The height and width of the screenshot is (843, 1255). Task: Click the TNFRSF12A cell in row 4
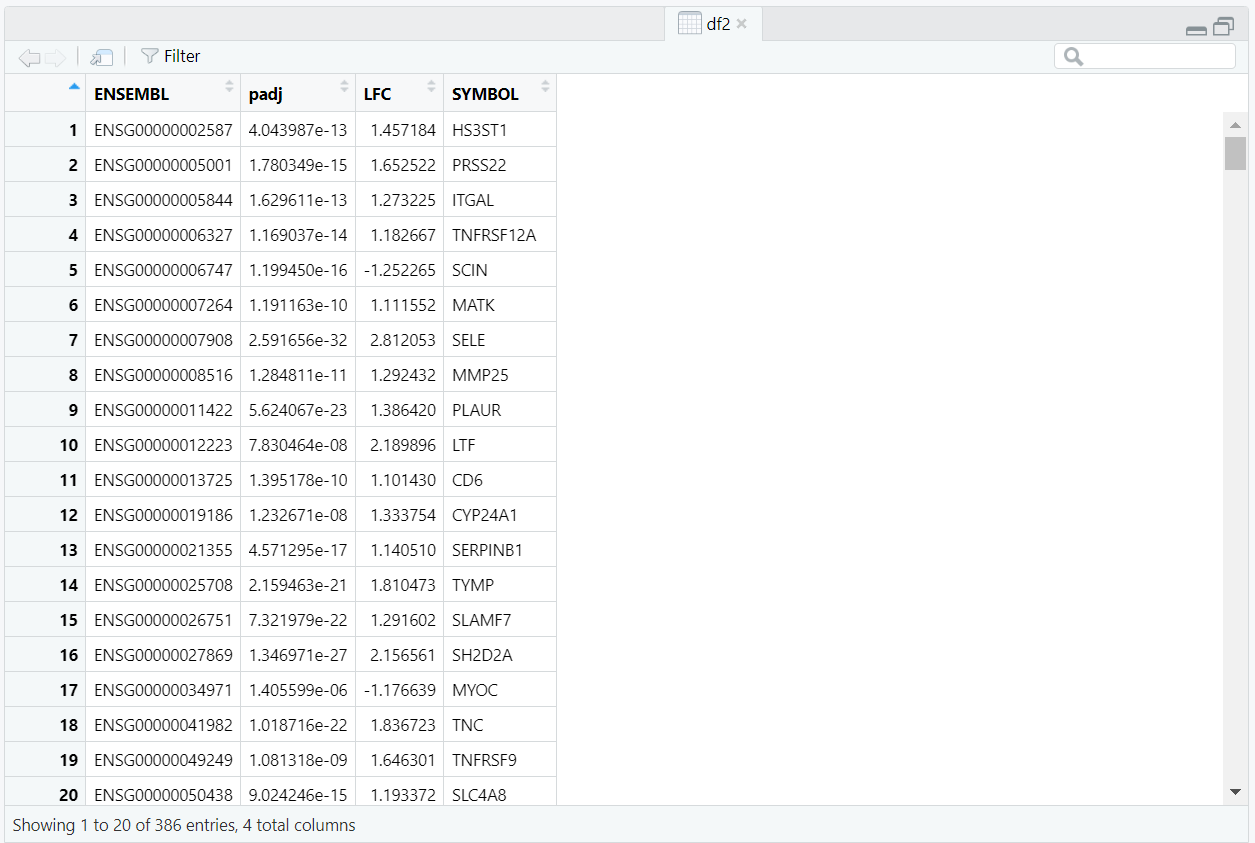494,235
